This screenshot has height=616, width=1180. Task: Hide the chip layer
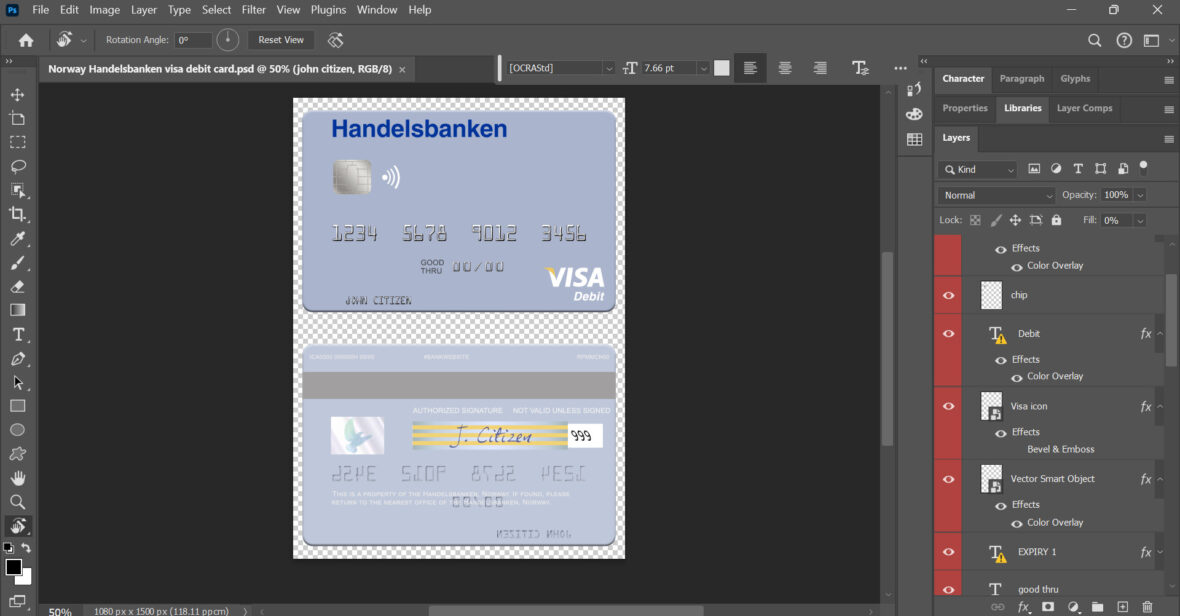pos(947,295)
